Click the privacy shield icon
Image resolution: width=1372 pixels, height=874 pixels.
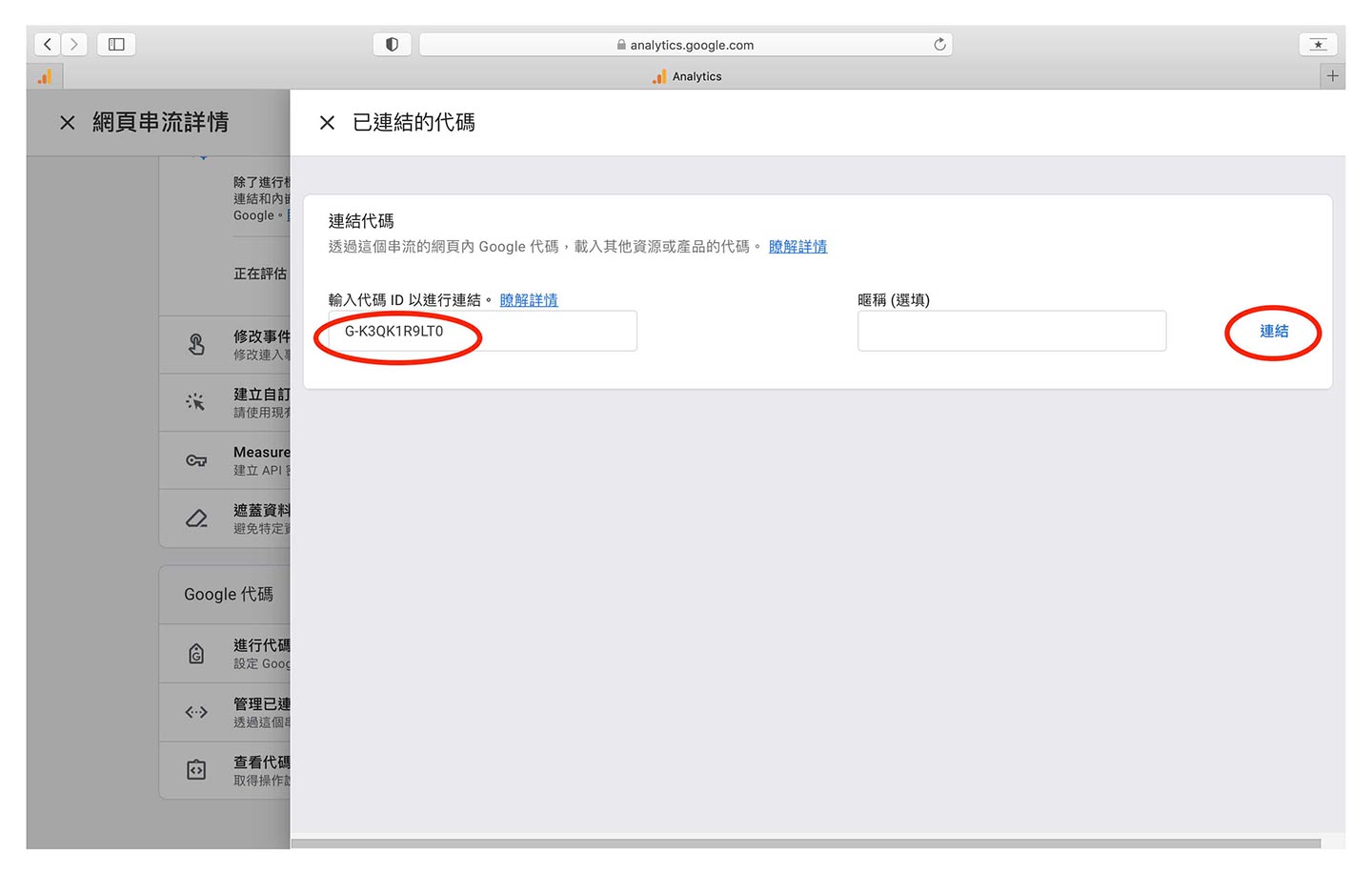coord(392,45)
